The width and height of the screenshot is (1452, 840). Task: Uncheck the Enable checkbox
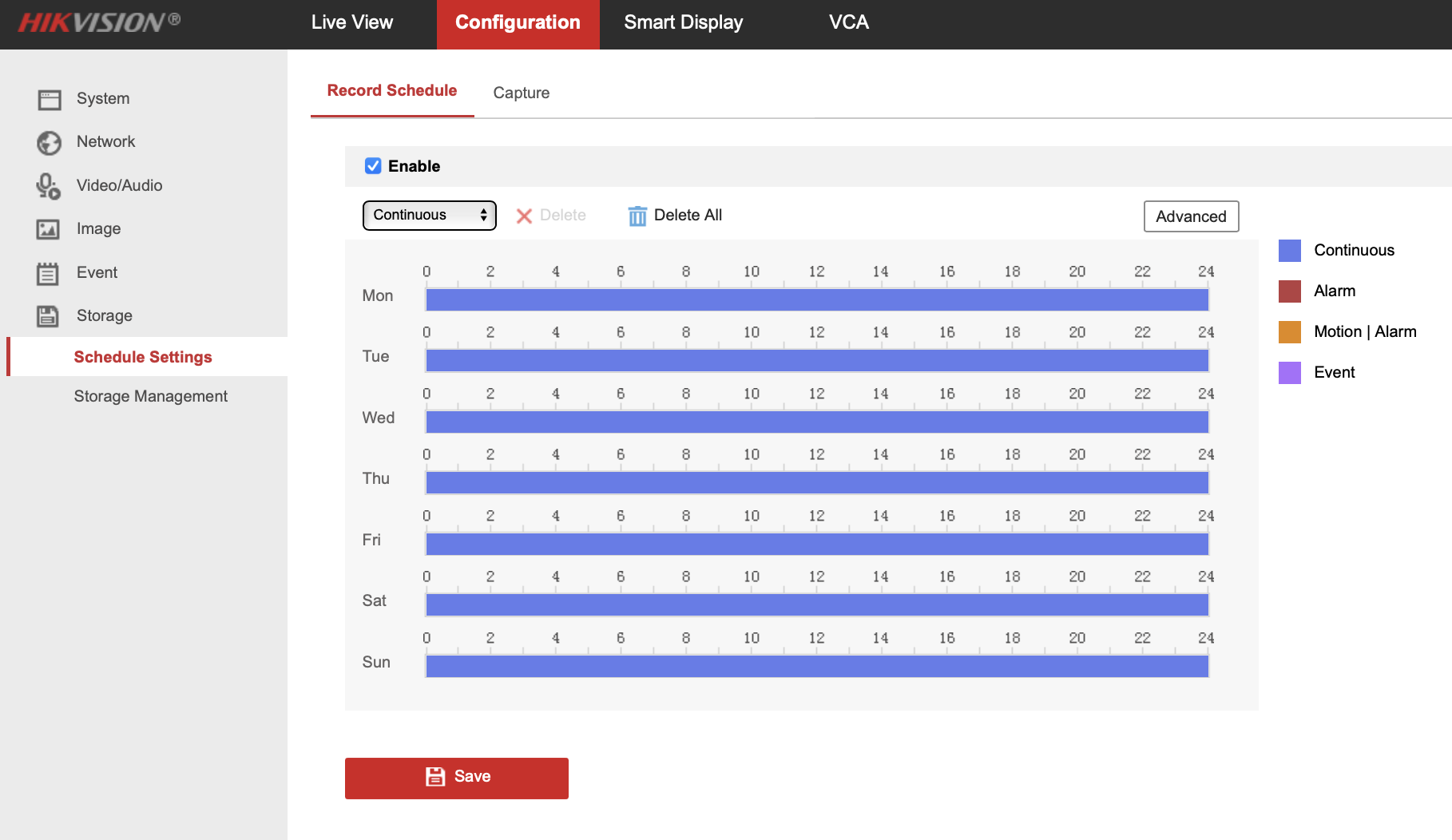373,166
